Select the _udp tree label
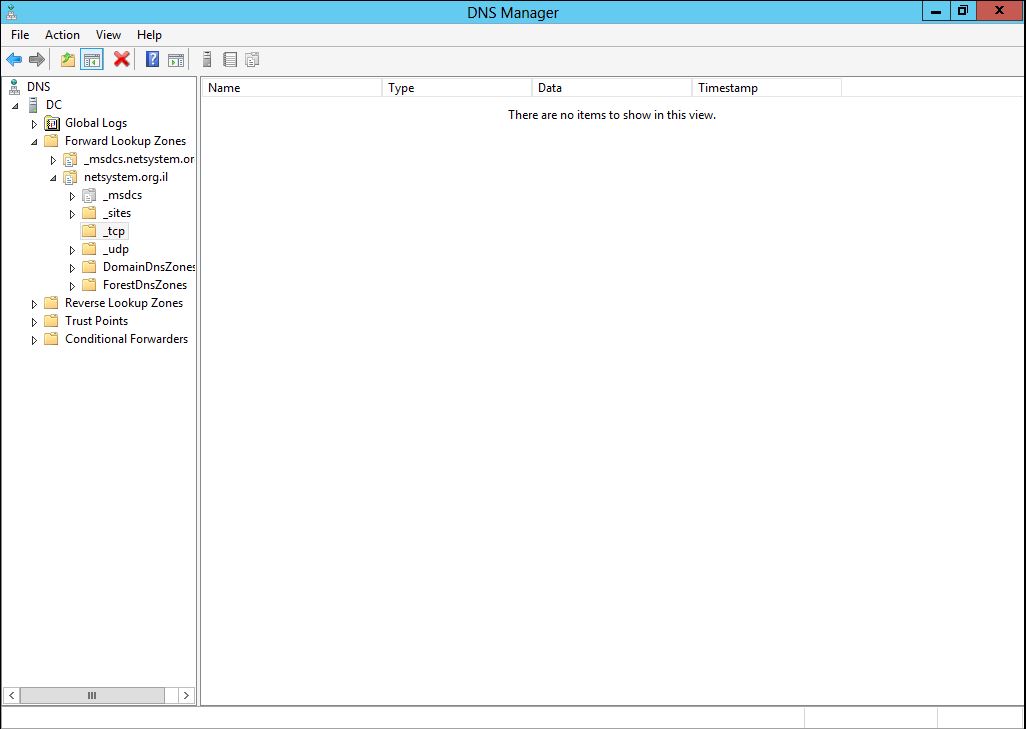The height and width of the screenshot is (729, 1026). tap(116, 249)
